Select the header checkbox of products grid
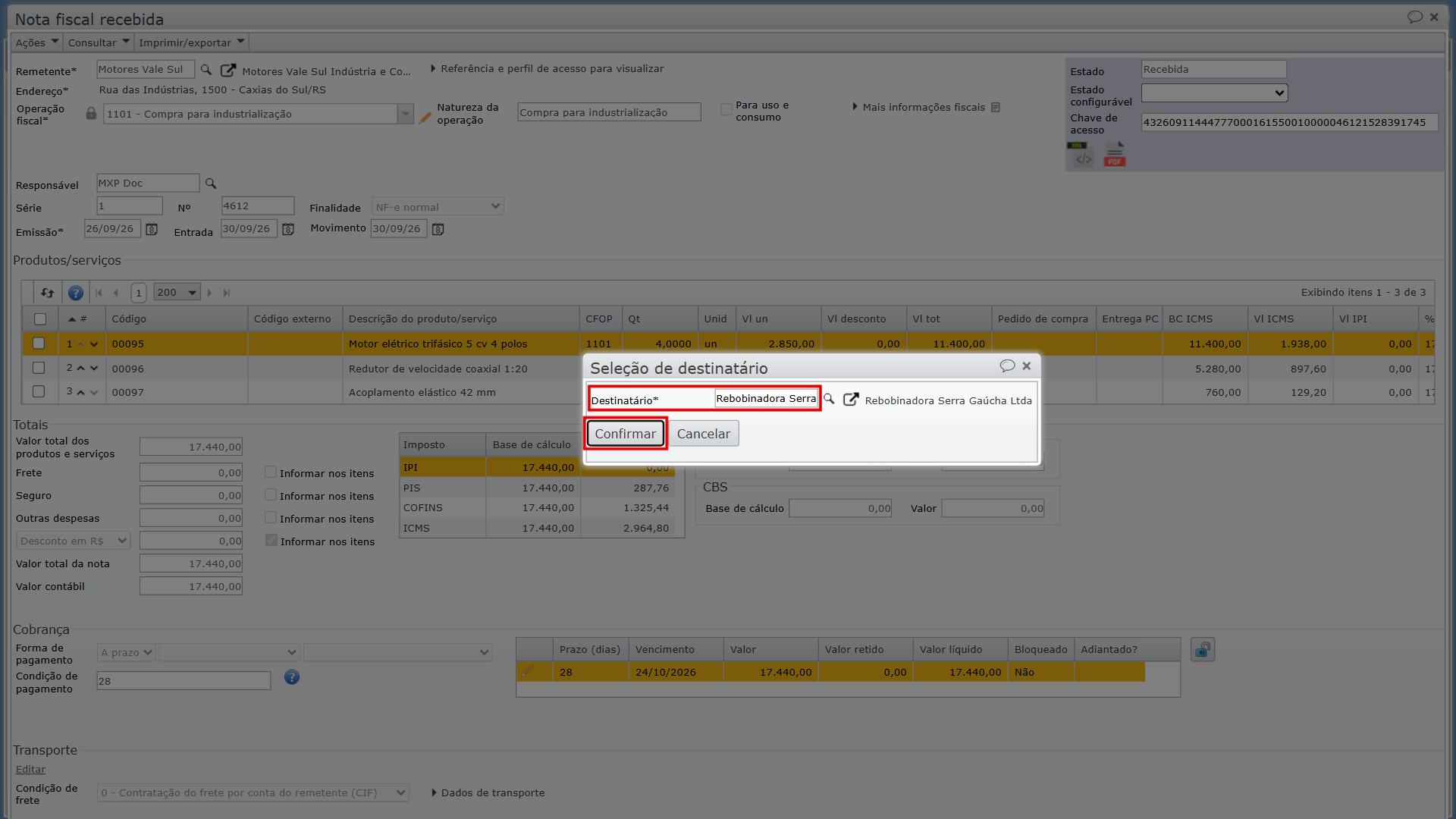The image size is (1456, 819). click(x=40, y=319)
